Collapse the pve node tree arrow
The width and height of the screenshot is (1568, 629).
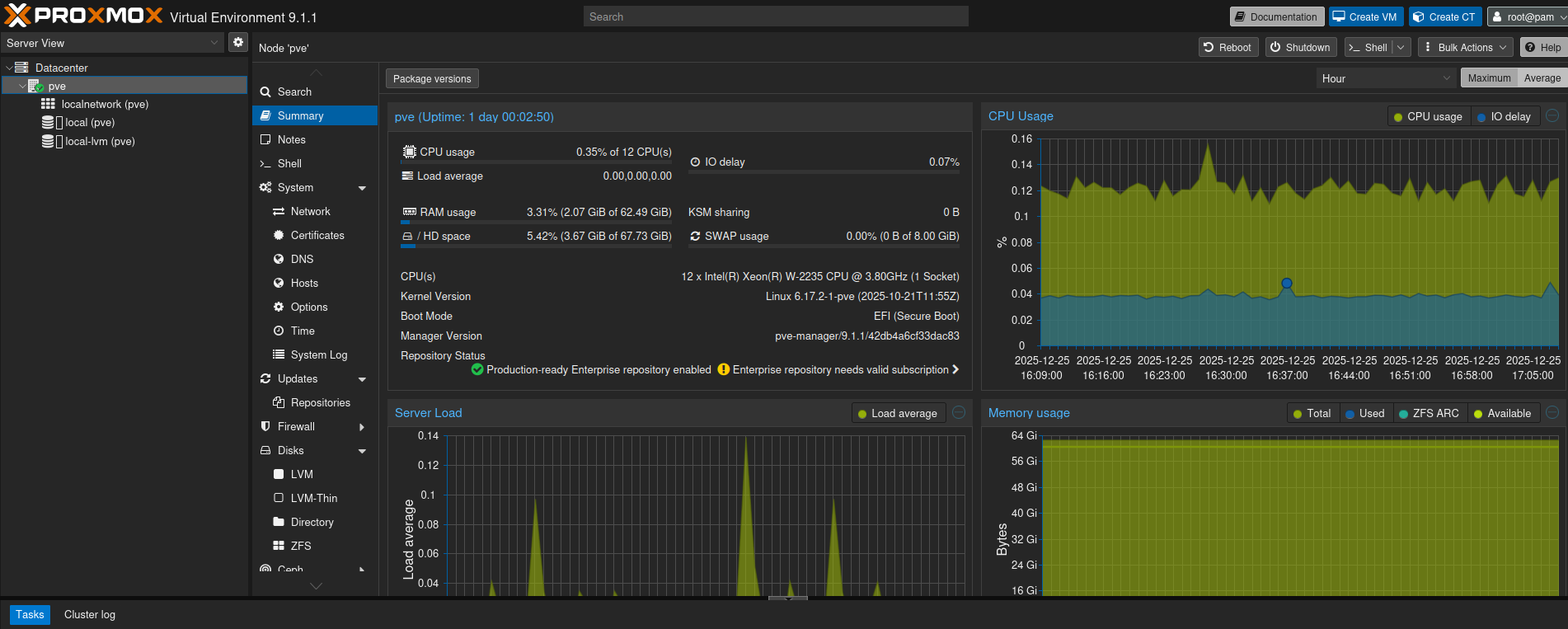click(21, 86)
